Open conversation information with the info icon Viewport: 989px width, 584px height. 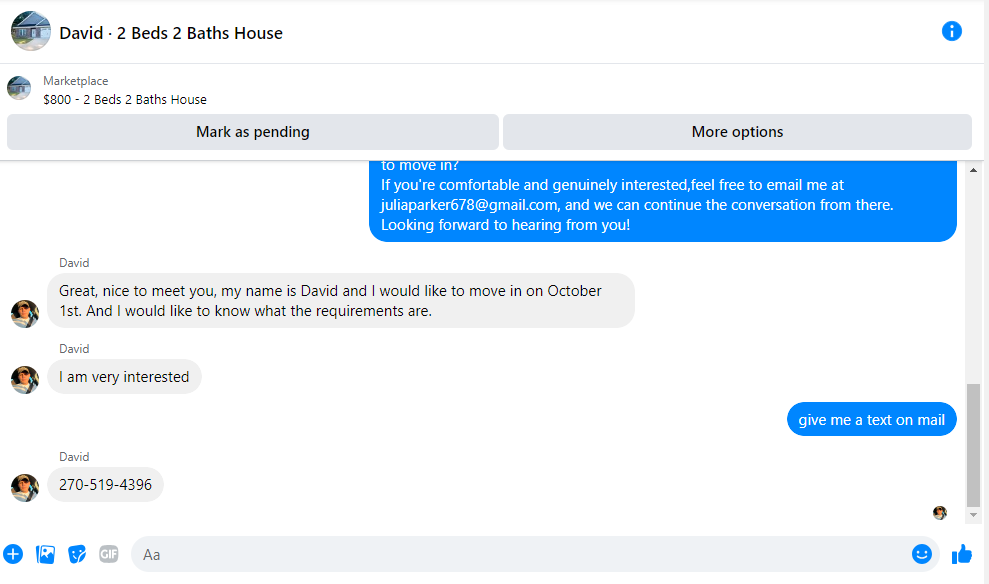(951, 31)
